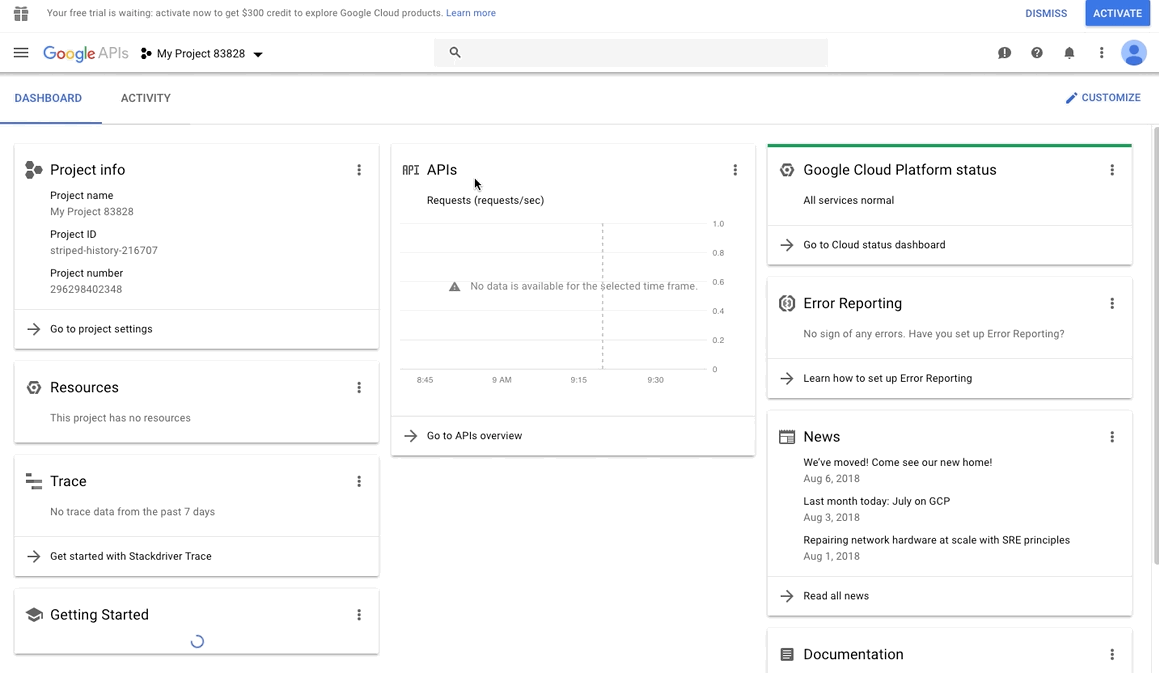
Task: Click the API icon on APIs card
Action: [x=411, y=170]
